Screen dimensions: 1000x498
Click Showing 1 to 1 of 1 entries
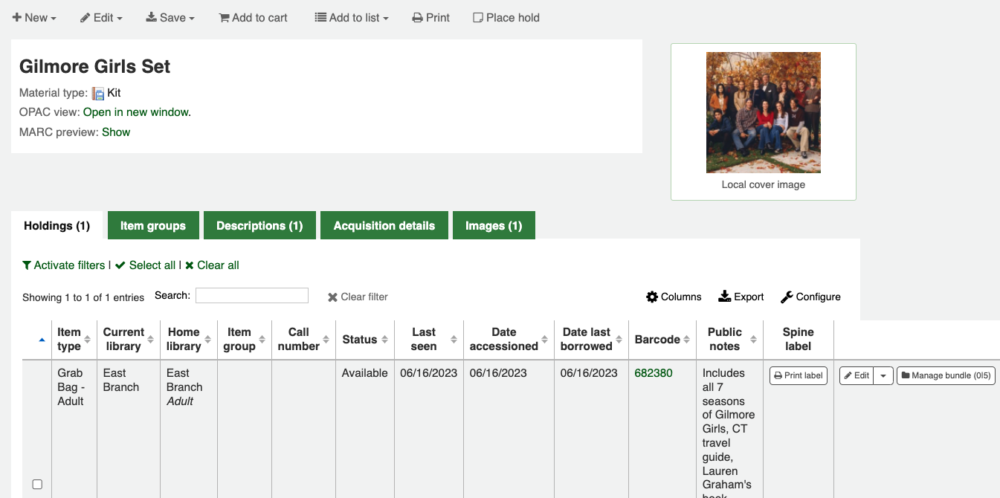click(83, 297)
